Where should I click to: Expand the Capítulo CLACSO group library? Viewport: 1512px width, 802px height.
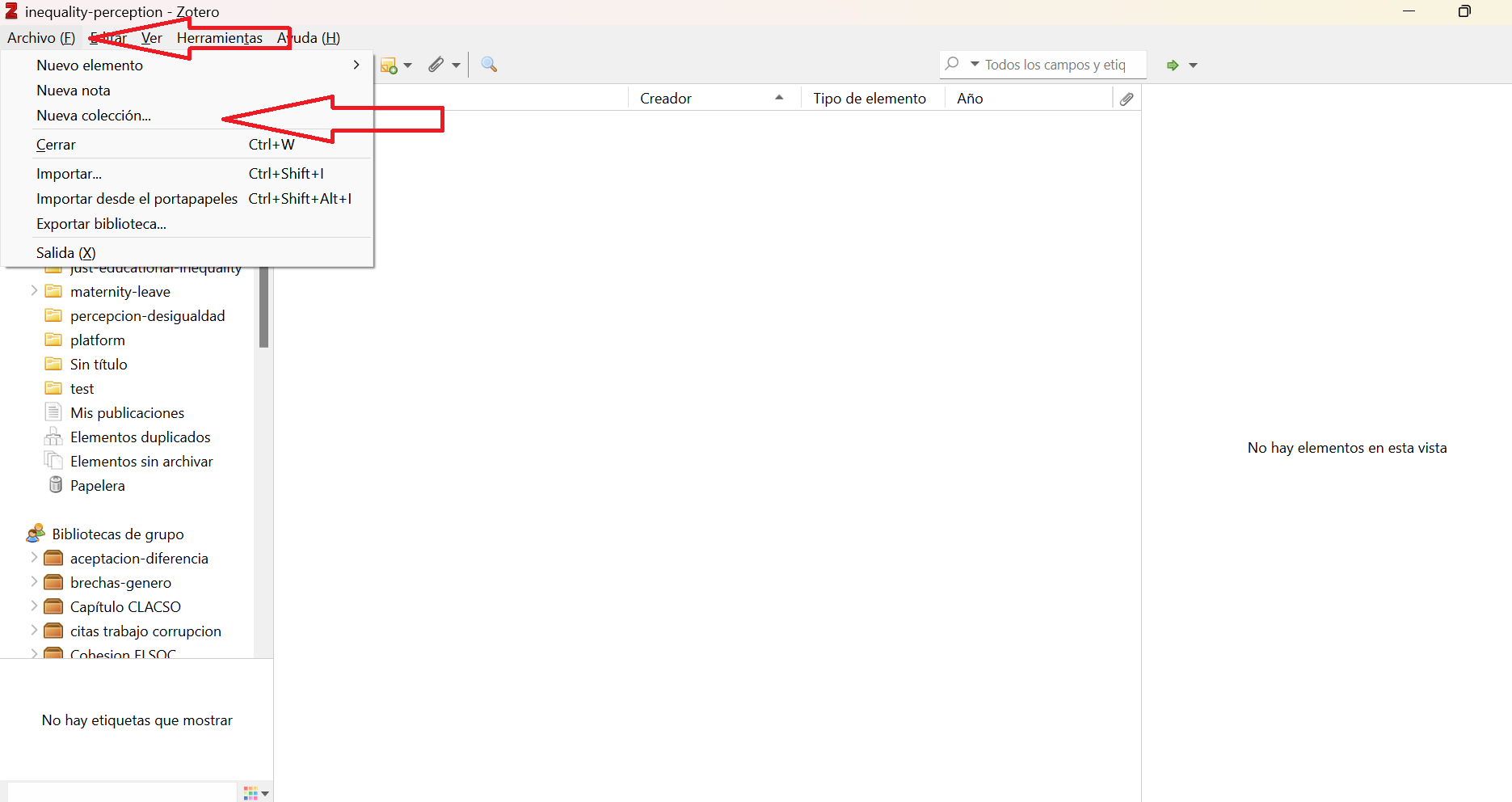(34, 606)
